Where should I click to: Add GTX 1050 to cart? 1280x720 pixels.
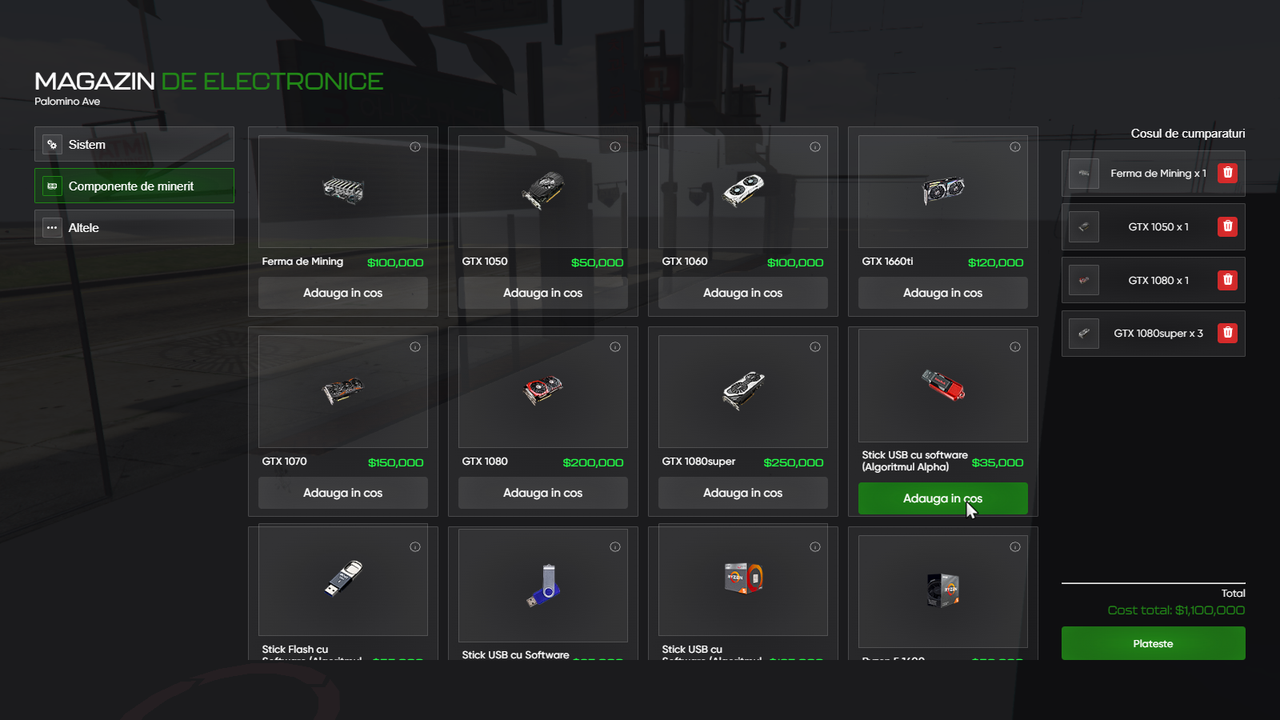coord(543,293)
